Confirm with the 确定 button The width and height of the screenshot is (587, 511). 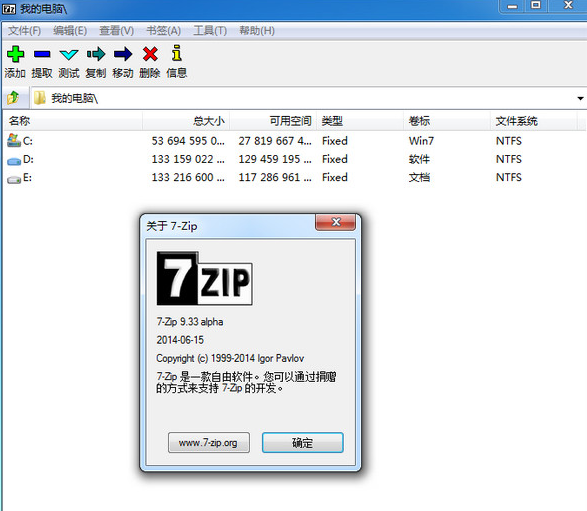tap(302, 443)
